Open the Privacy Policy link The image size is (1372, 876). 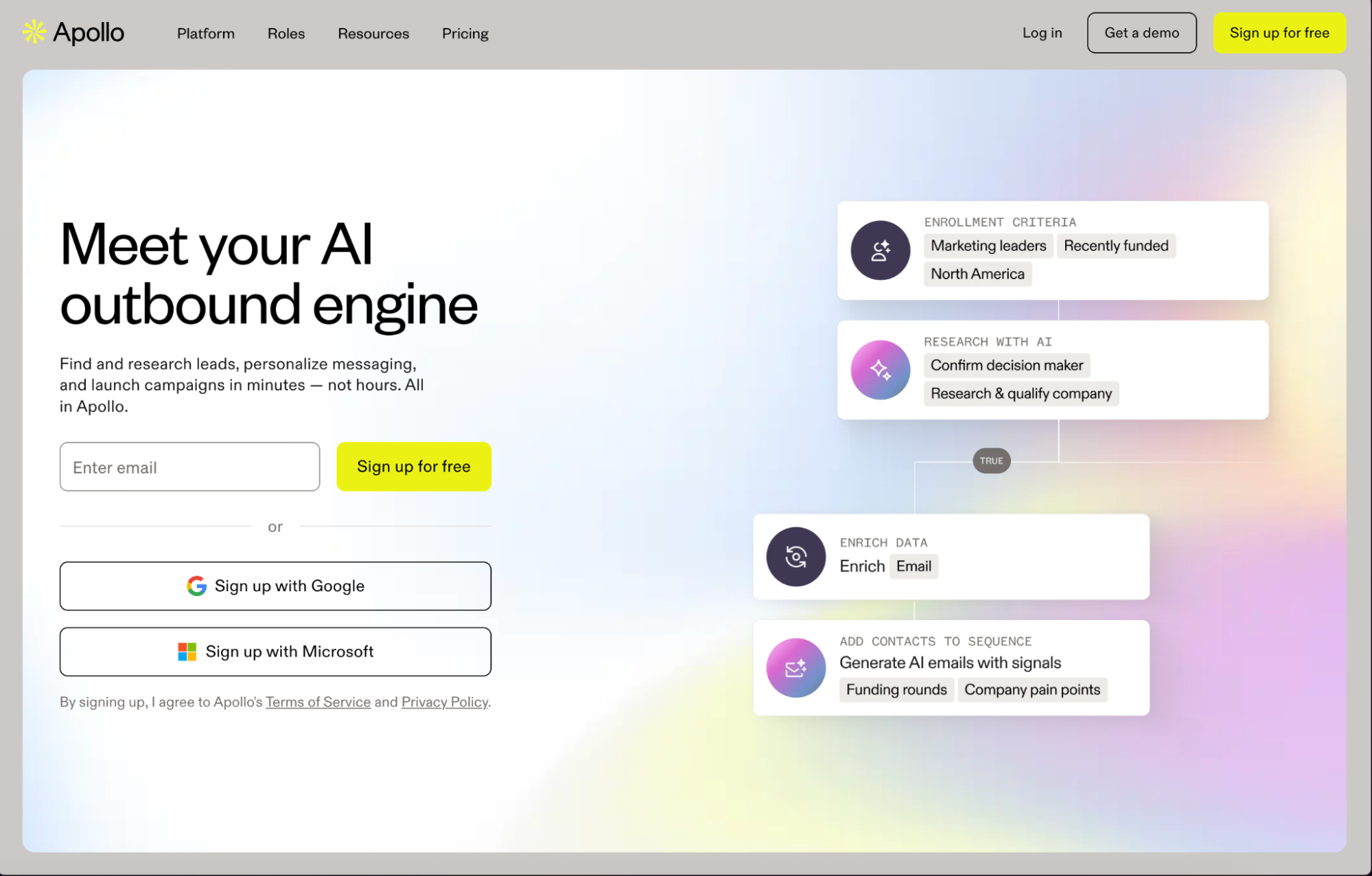(x=445, y=702)
